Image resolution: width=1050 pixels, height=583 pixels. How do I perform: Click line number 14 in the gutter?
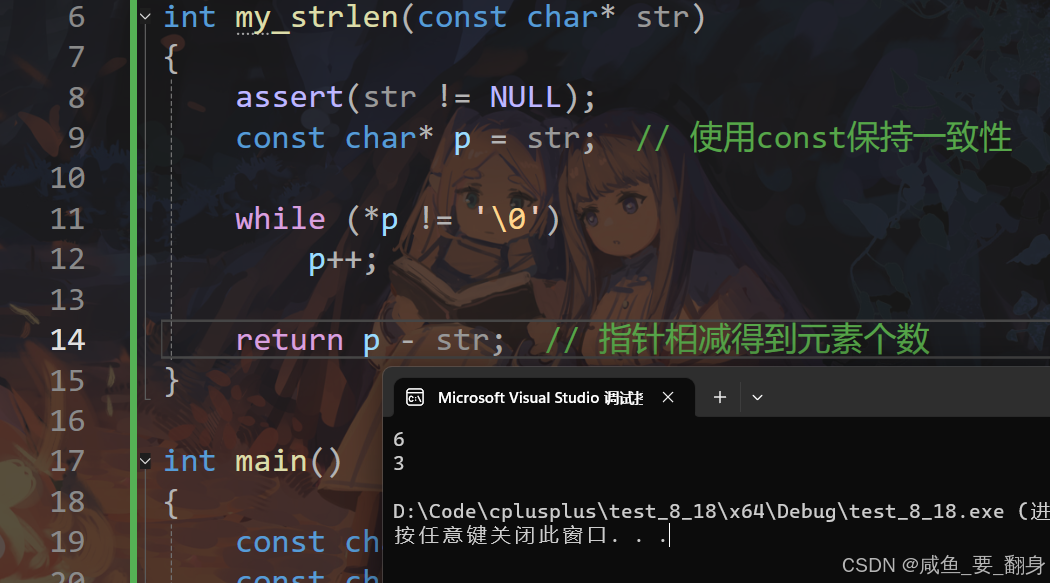pyautogui.click(x=68, y=340)
